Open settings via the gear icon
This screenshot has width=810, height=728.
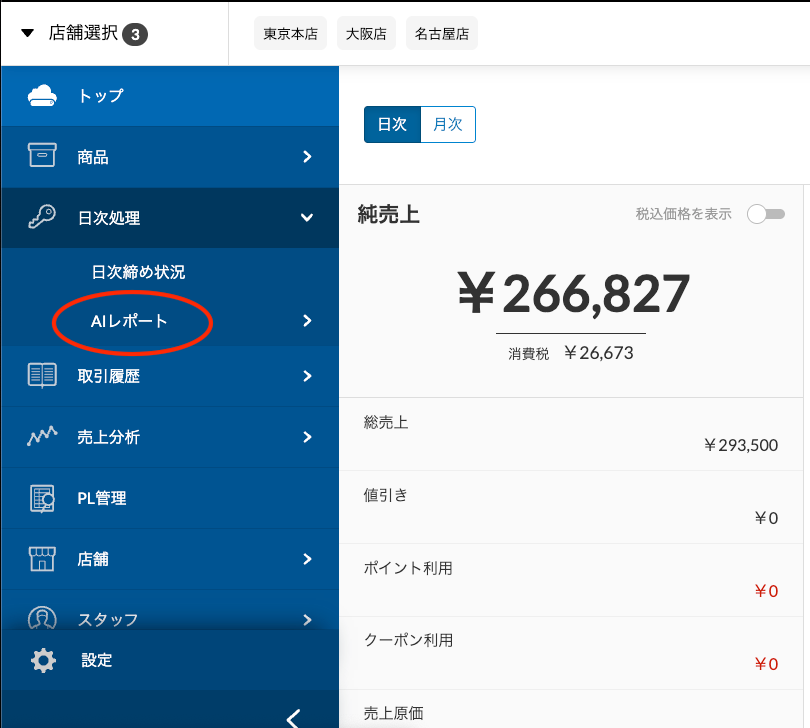click(43, 660)
